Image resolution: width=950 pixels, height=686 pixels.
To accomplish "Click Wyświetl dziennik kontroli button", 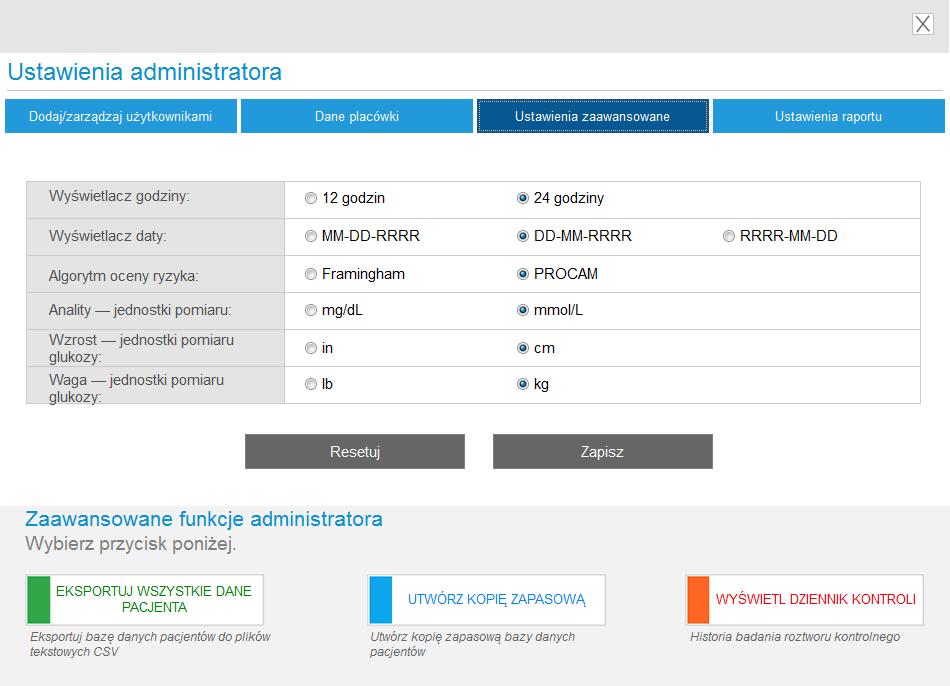I will tap(805, 599).
